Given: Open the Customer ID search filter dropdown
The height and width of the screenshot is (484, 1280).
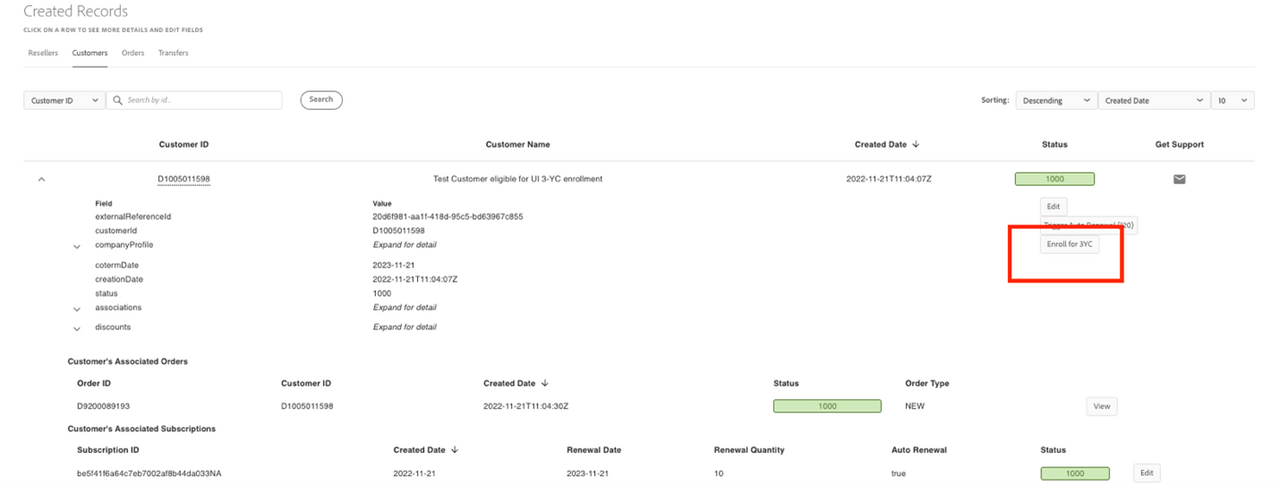Looking at the screenshot, I should point(63,100).
